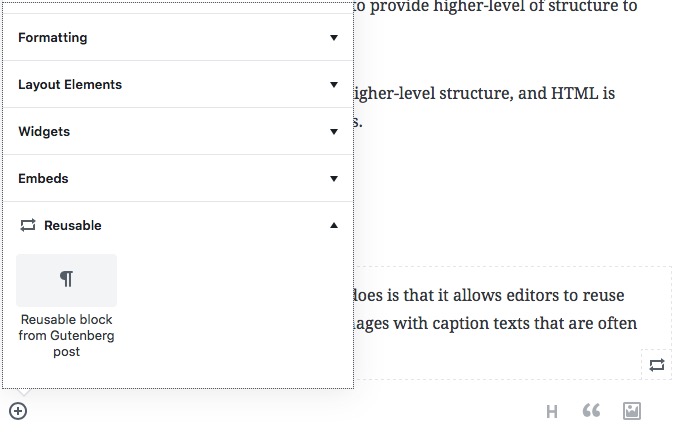
Task: Expand the Embeds section arrow
Action: tap(333, 178)
